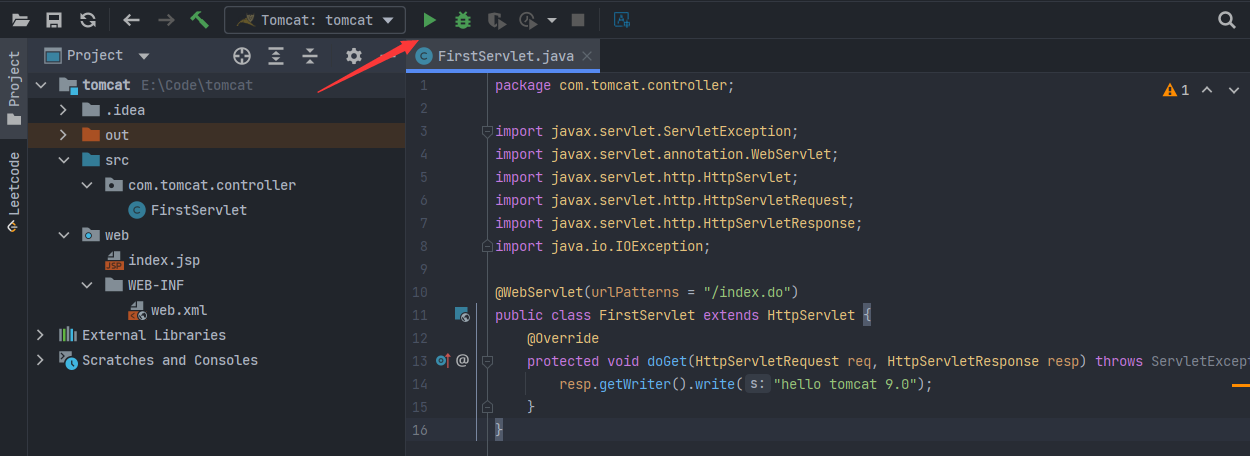Navigate forward with the right arrow

coord(166,19)
